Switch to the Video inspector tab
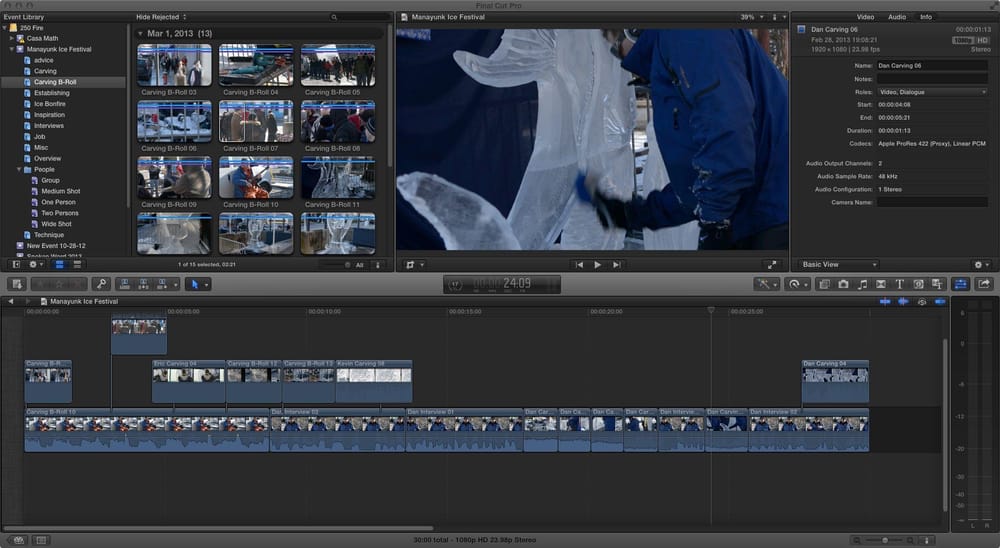1000x548 pixels. (x=865, y=17)
